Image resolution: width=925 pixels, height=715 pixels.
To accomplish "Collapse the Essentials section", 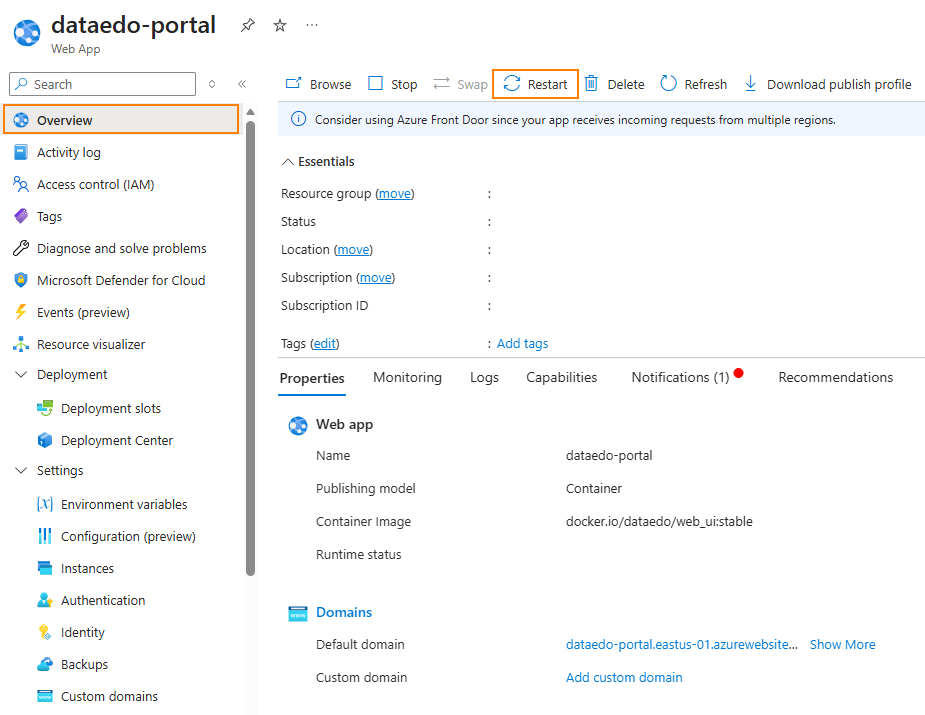I will click(288, 161).
